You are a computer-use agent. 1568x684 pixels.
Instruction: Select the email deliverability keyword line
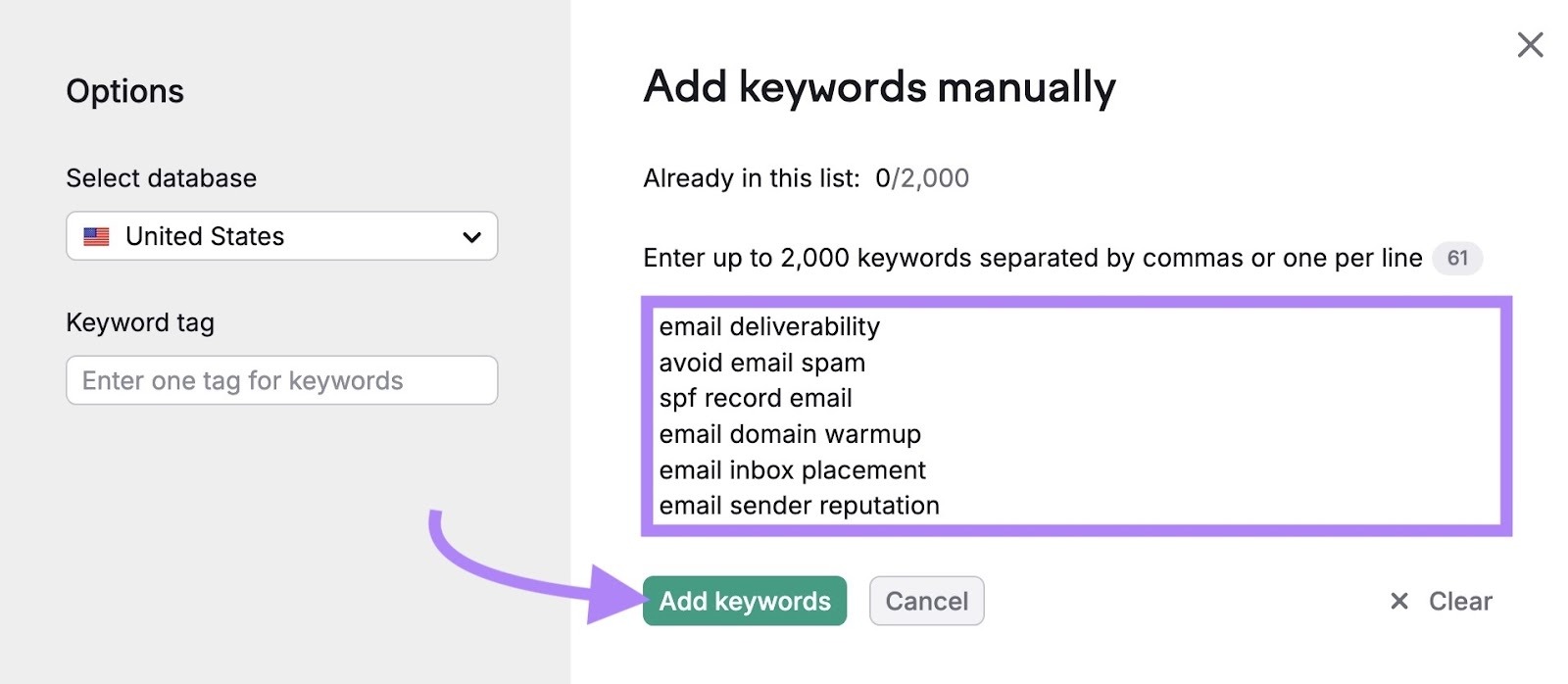[x=768, y=326]
